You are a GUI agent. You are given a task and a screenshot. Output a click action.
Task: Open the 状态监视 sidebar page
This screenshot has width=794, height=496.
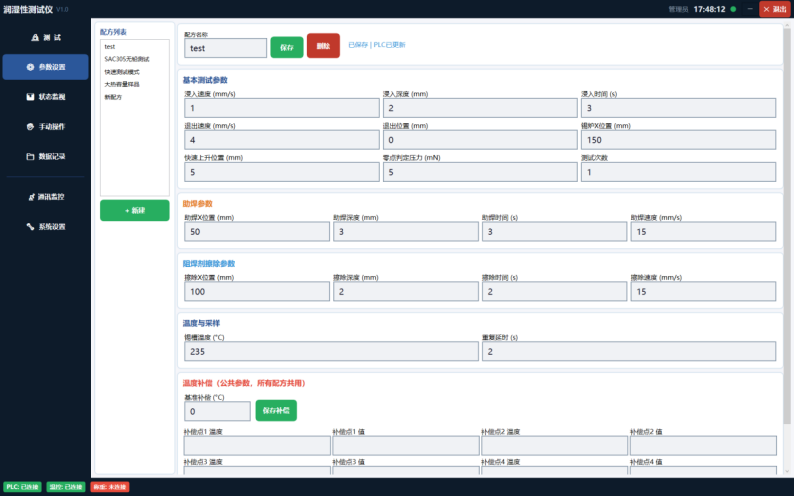[x=45, y=97]
